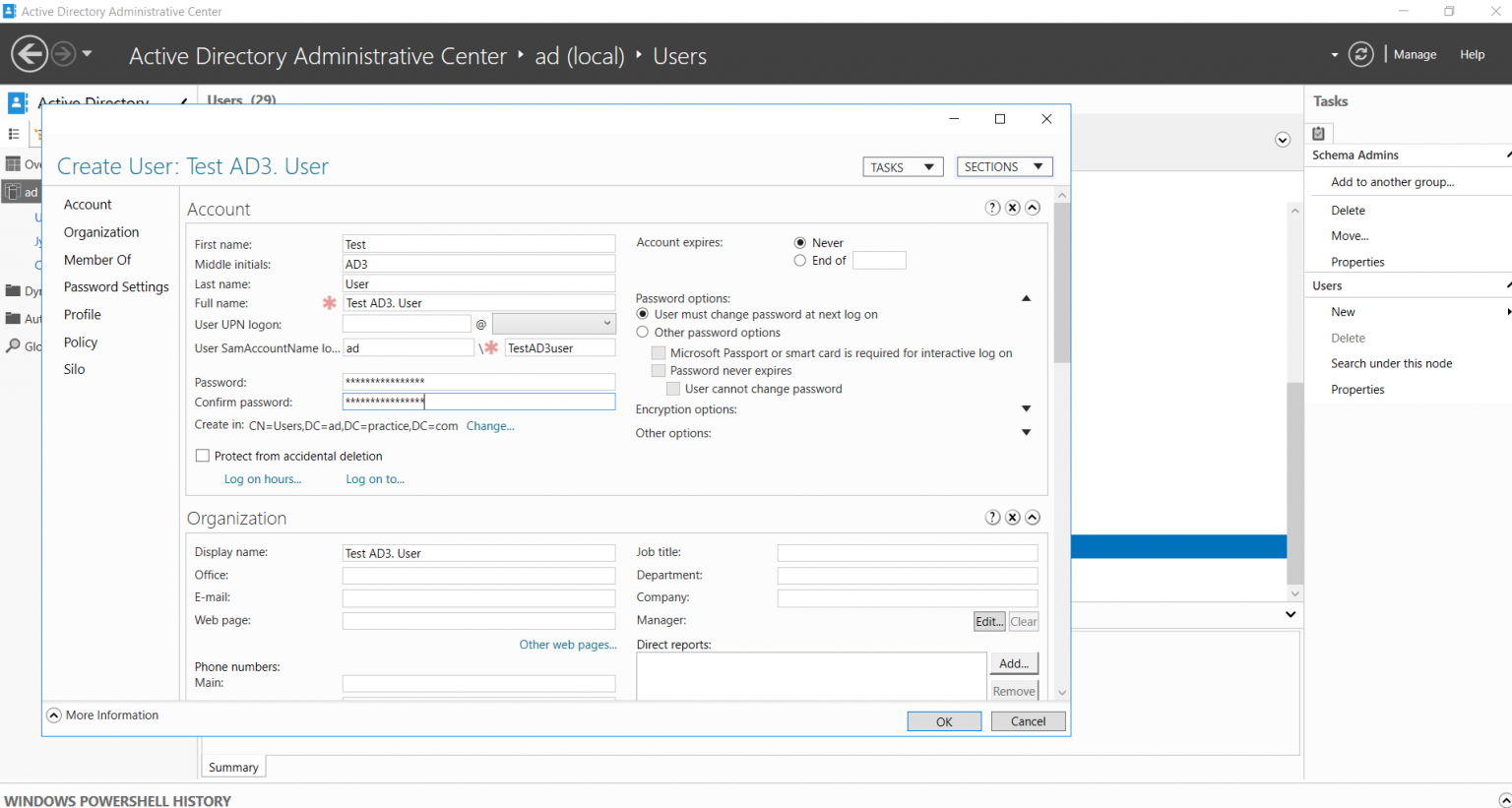Click the E-mail input field
This screenshot has height=808, width=1512.
[478, 598]
